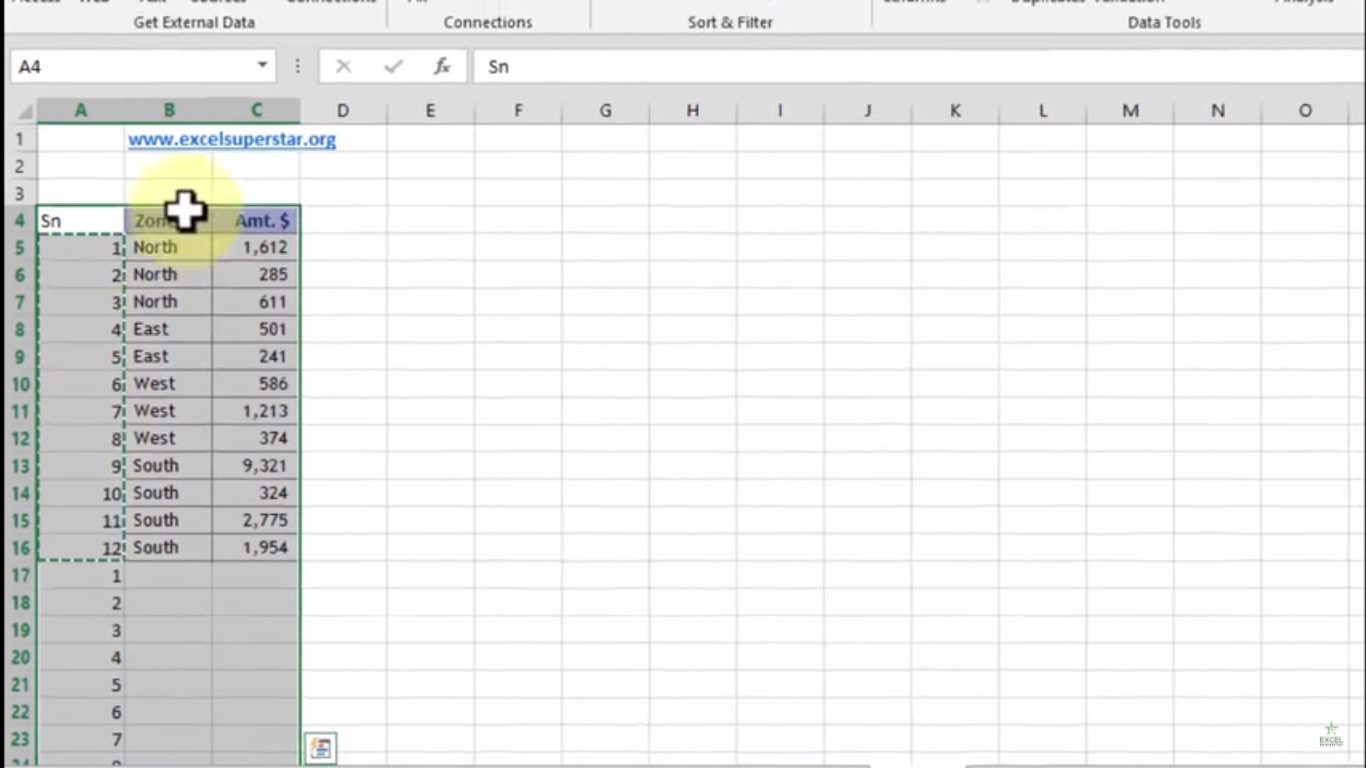The width and height of the screenshot is (1366, 768).
Task: Open the Name Box dropdown arrow
Action: coord(262,66)
